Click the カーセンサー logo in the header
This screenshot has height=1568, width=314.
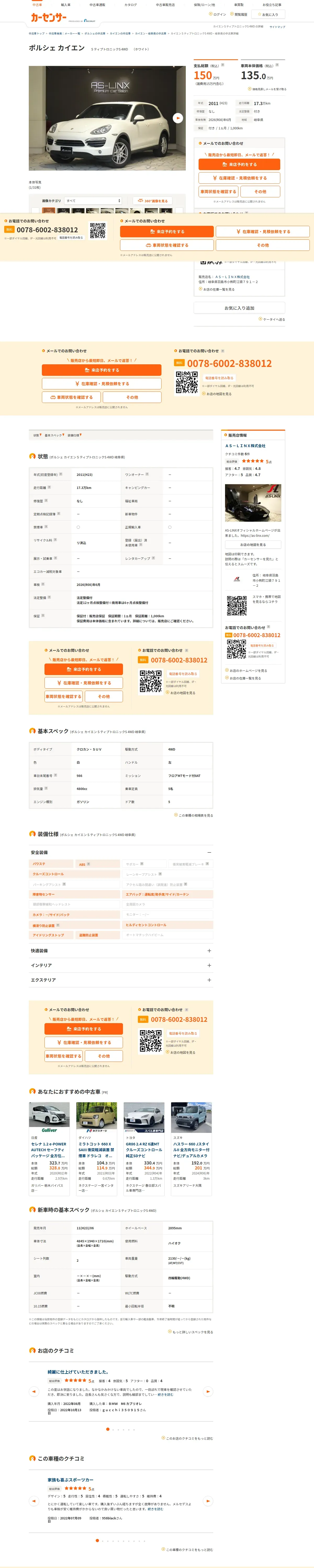(49, 18)
